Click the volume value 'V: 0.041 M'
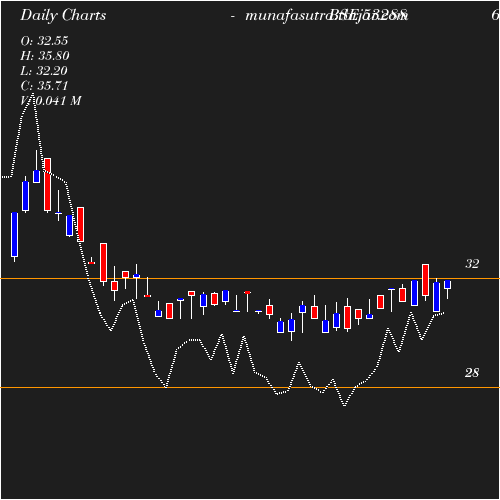The height and width of the screenshot is (500, 500). click(x=51, y=101)
